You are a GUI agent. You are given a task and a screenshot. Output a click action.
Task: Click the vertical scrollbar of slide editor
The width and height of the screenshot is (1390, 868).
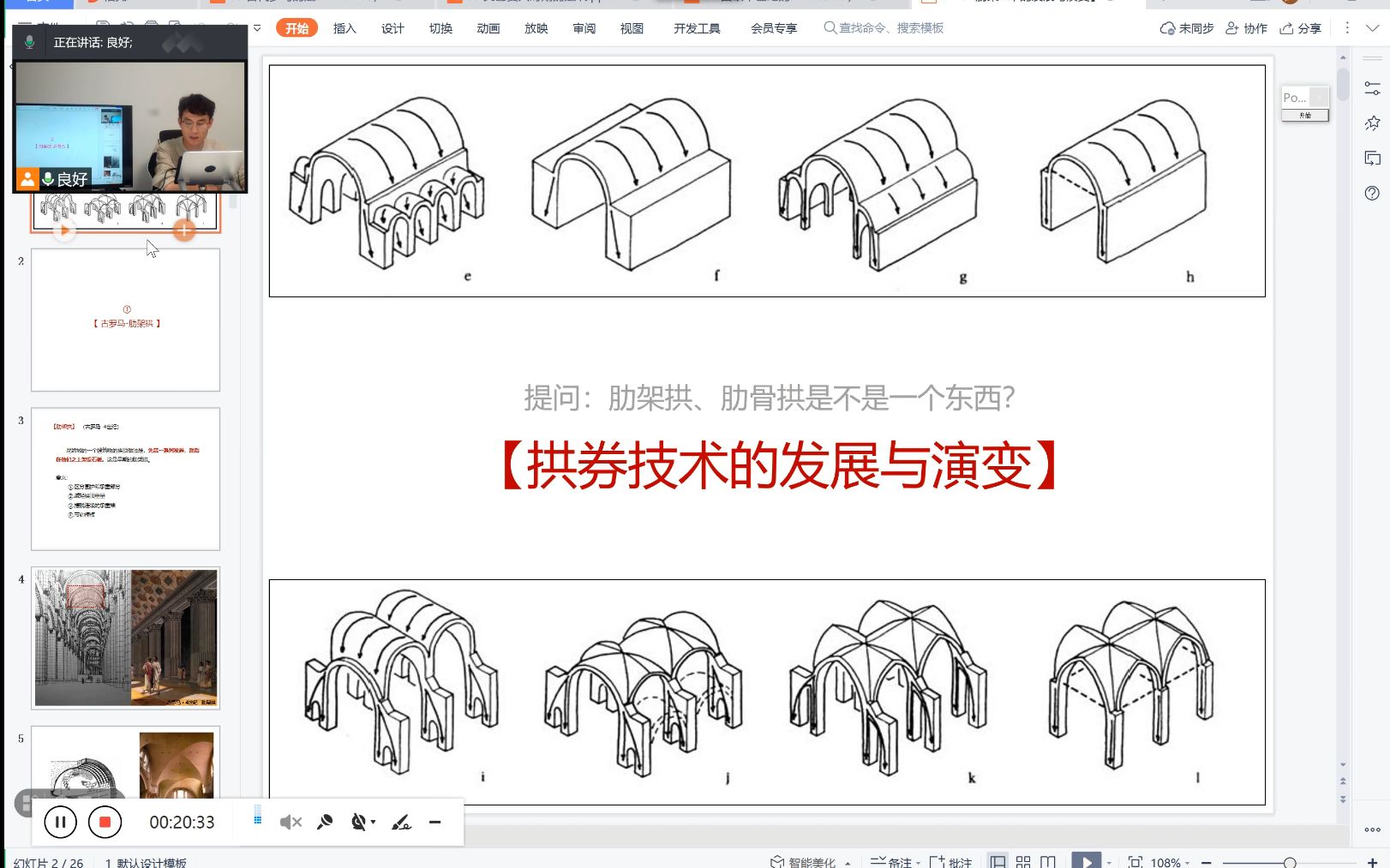pyautogui.click(x=1343, y=83)
